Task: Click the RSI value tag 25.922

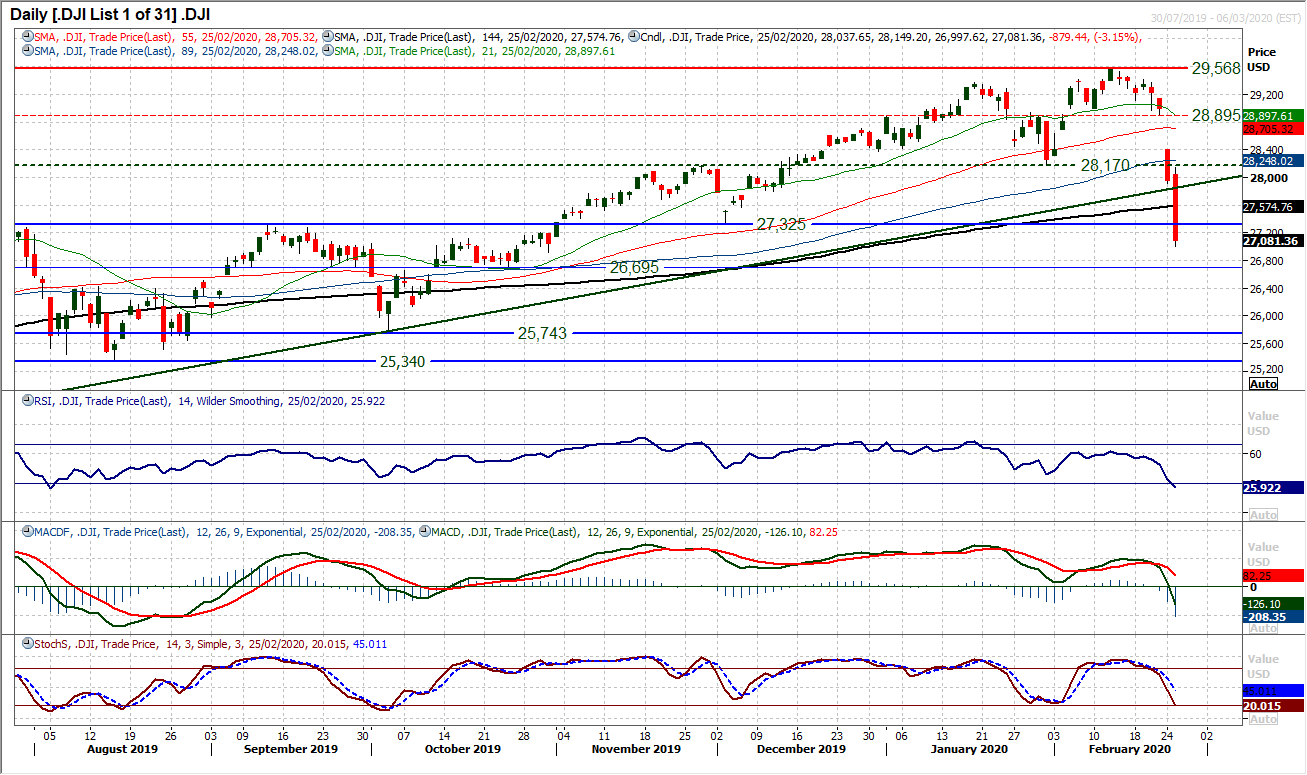Action: pos(1273,488)
